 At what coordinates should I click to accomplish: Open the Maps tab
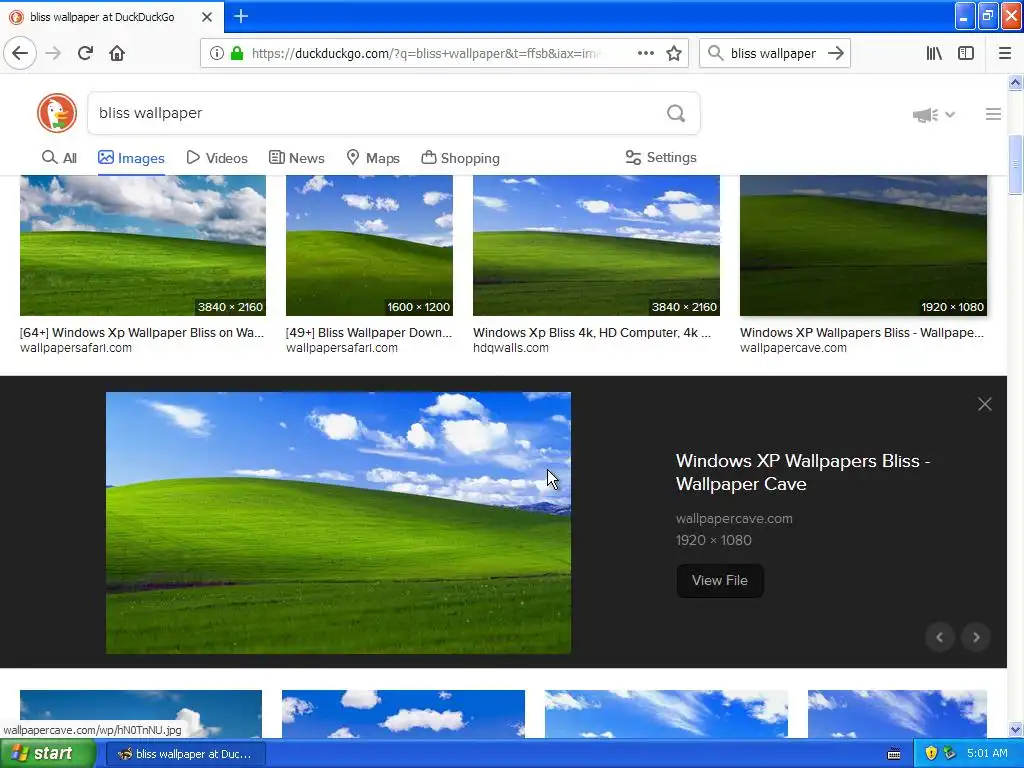[373, 158]
